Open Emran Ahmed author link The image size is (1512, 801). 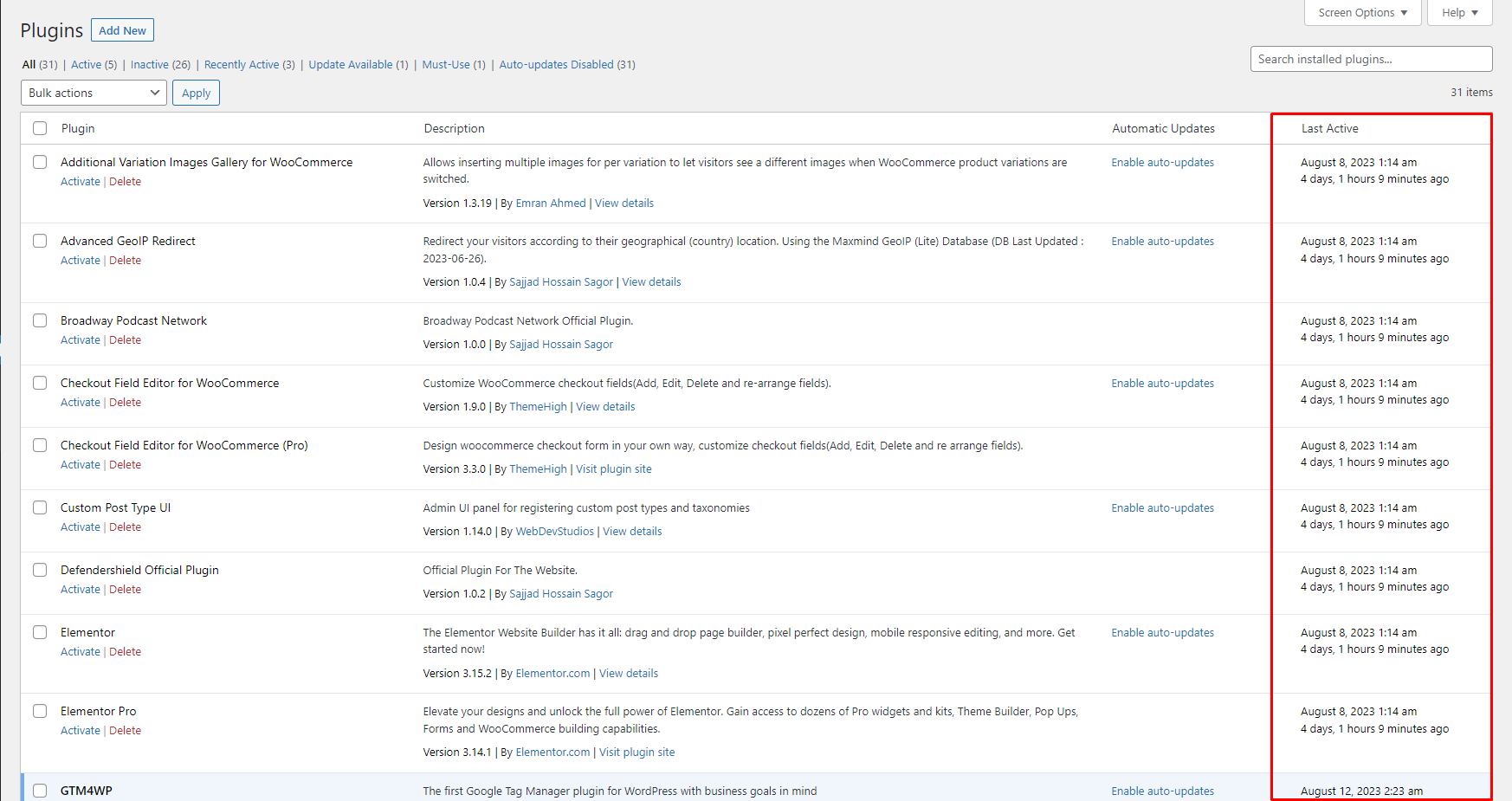551,203
